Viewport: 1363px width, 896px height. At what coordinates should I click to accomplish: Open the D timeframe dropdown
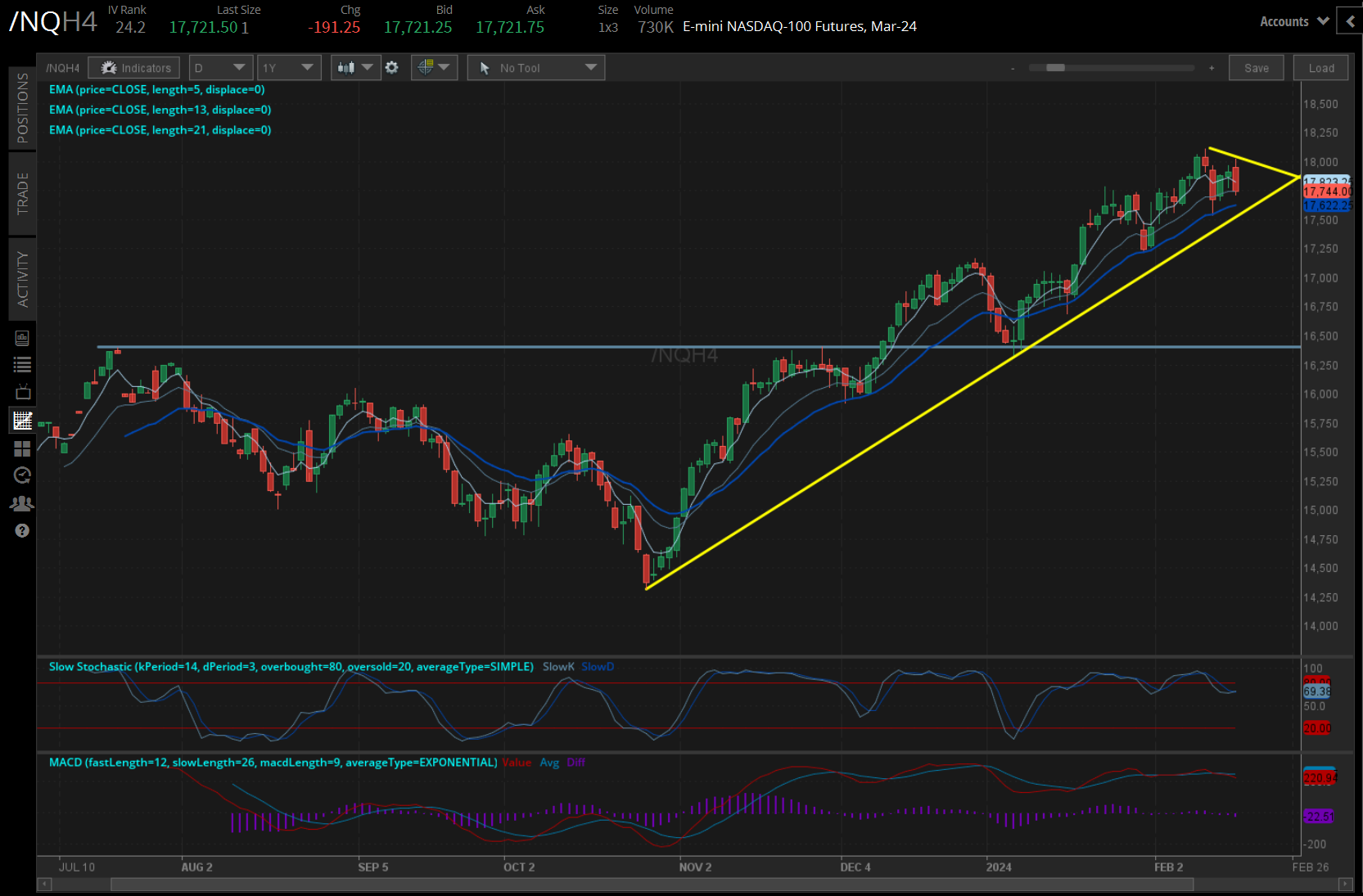click(x=219, y=67)
